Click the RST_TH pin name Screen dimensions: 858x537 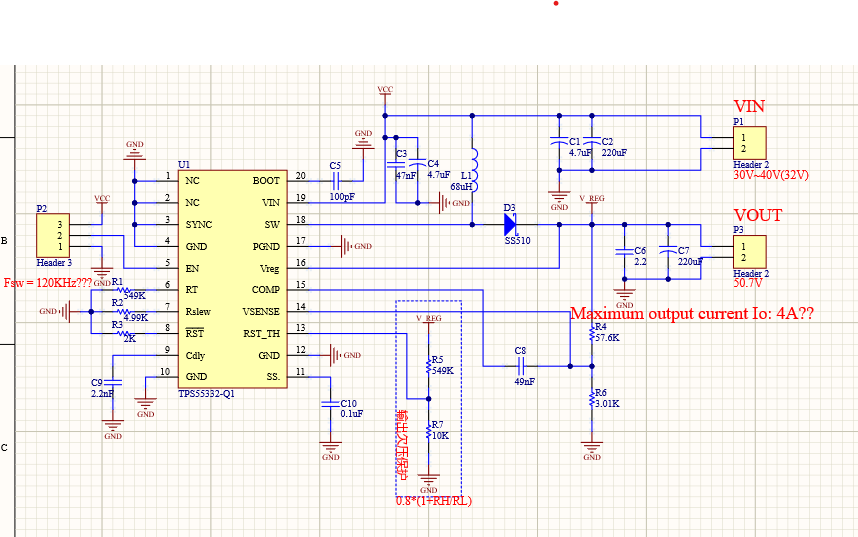click(x=262, y=333)
